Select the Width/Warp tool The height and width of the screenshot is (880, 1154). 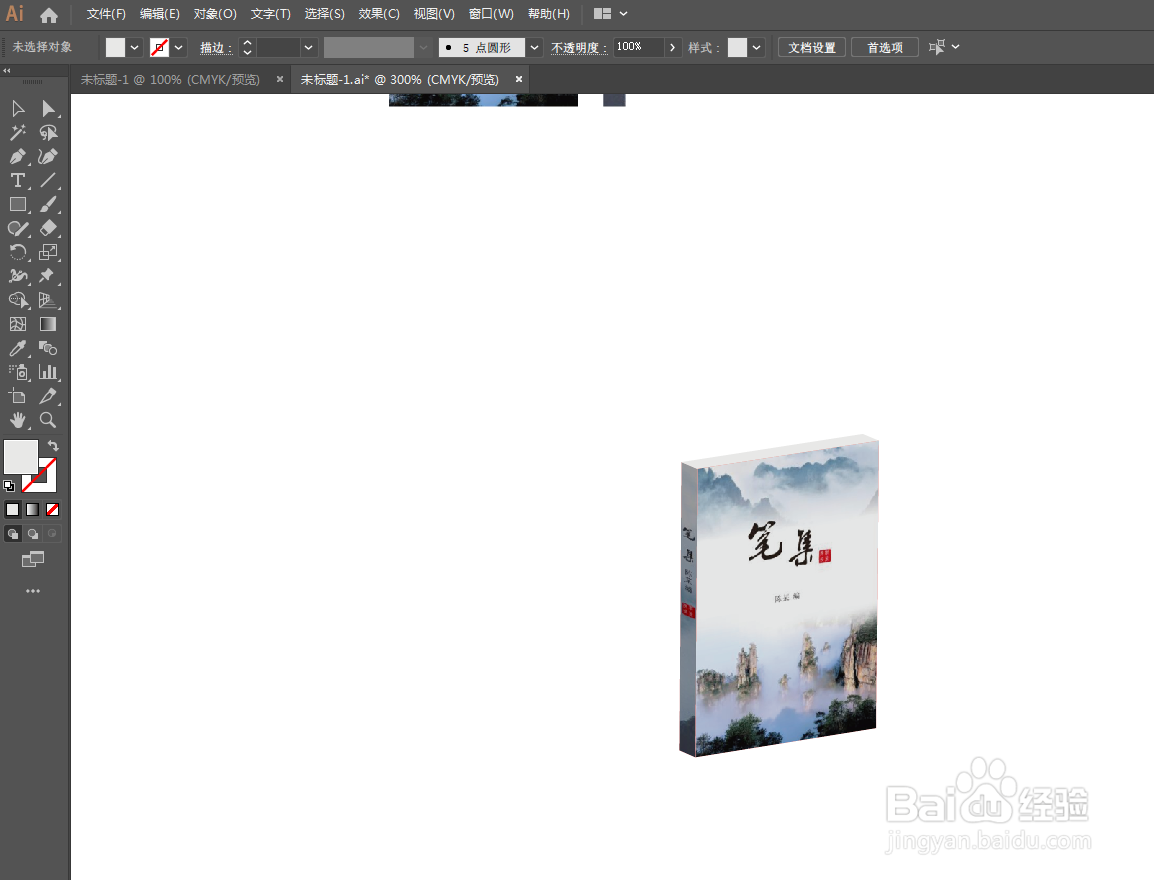[x=18, y=276]
